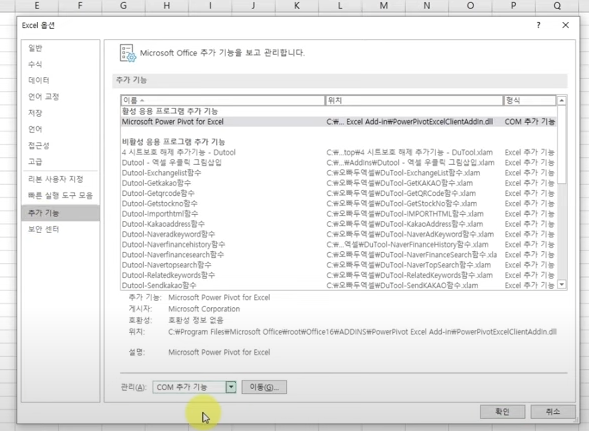Select Dutool-Naverfinancesearch함수 add-in row
Image resolution: width=589 pixels, height=431 pixels.
(x=338, y=255)
